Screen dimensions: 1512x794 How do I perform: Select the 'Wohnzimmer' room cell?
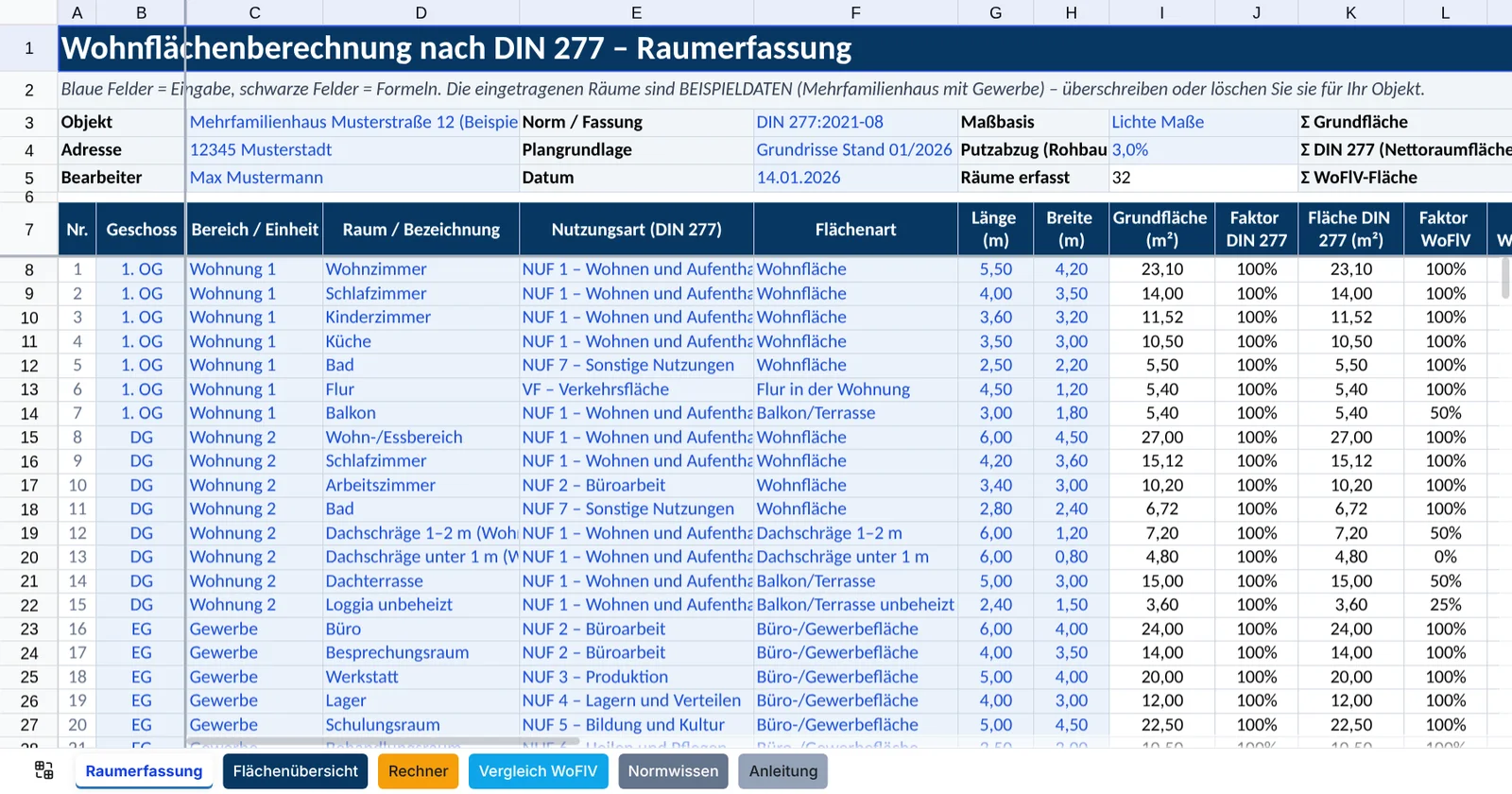(x=421, y=269)
